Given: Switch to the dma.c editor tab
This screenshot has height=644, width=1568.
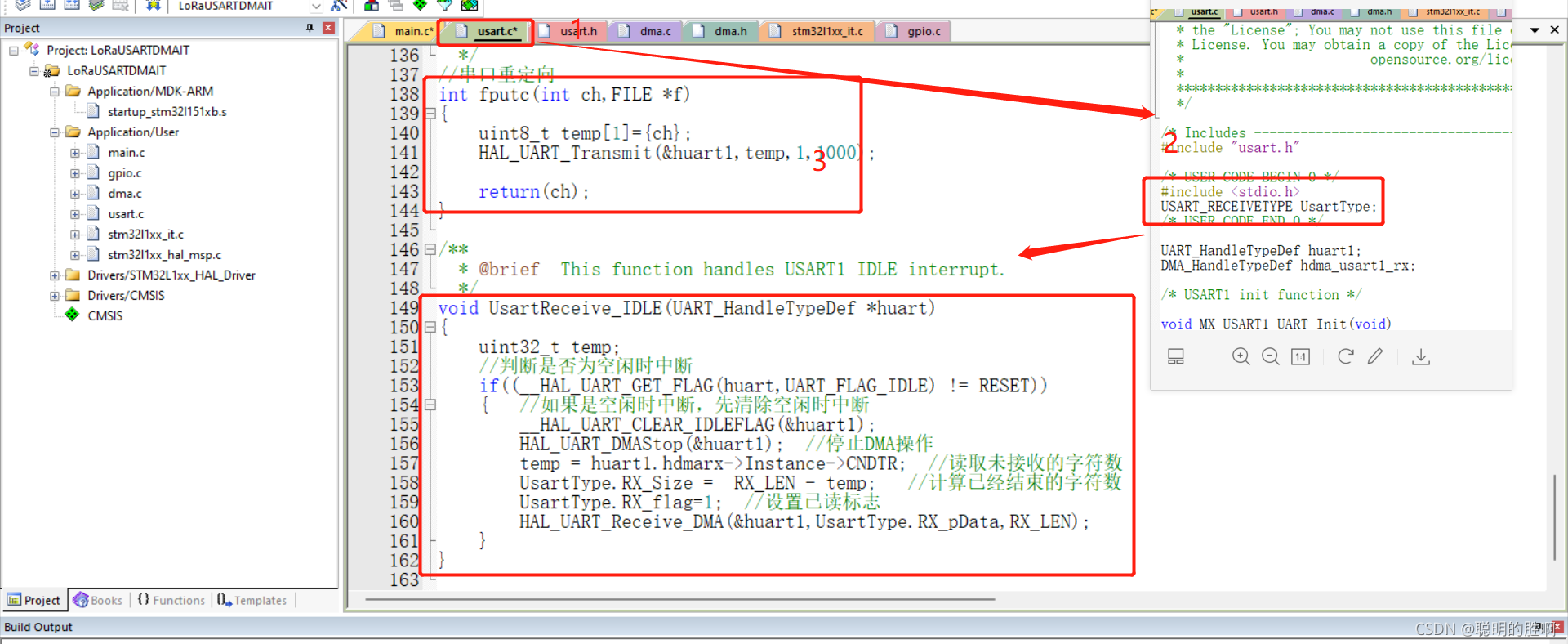Looking at the screenshot, I should [645, 31].
